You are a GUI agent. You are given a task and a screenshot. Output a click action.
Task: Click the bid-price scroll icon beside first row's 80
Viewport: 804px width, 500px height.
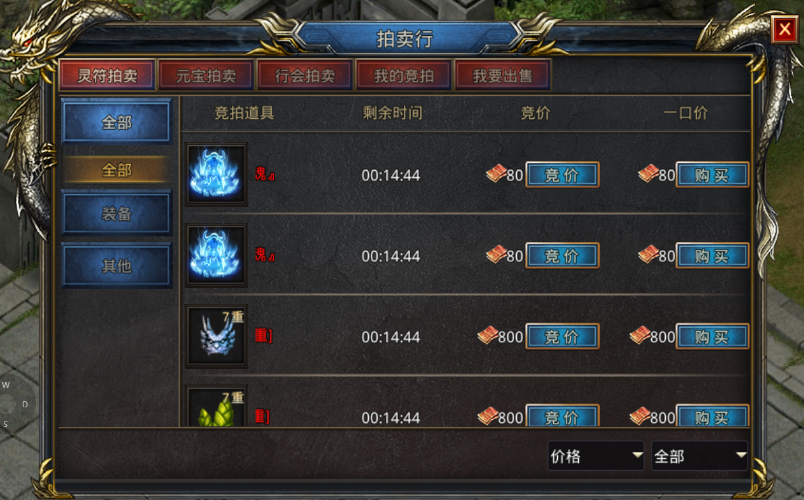tap(496, 174)
